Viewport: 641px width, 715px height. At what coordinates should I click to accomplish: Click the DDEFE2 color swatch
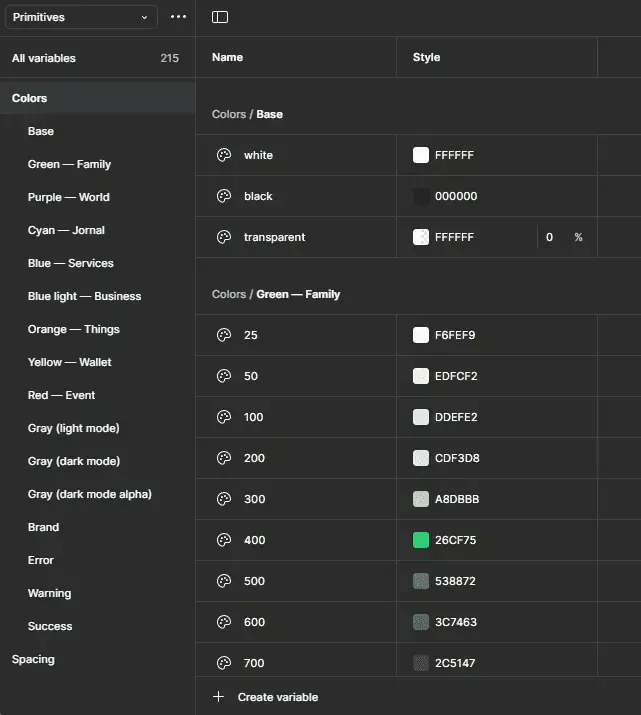[x=421, y=417]
